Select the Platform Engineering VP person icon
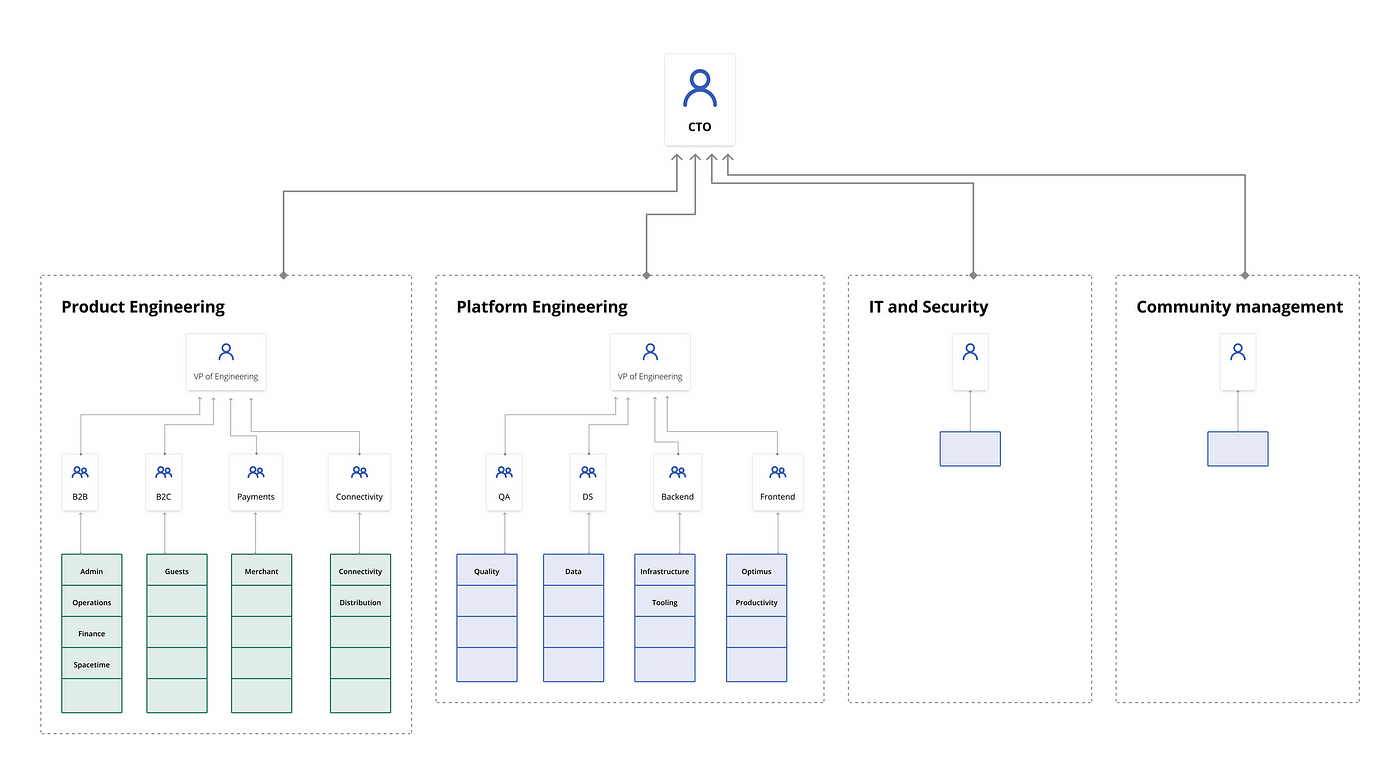The height and width of the screenshot is (774, 1400). [650, 352]
